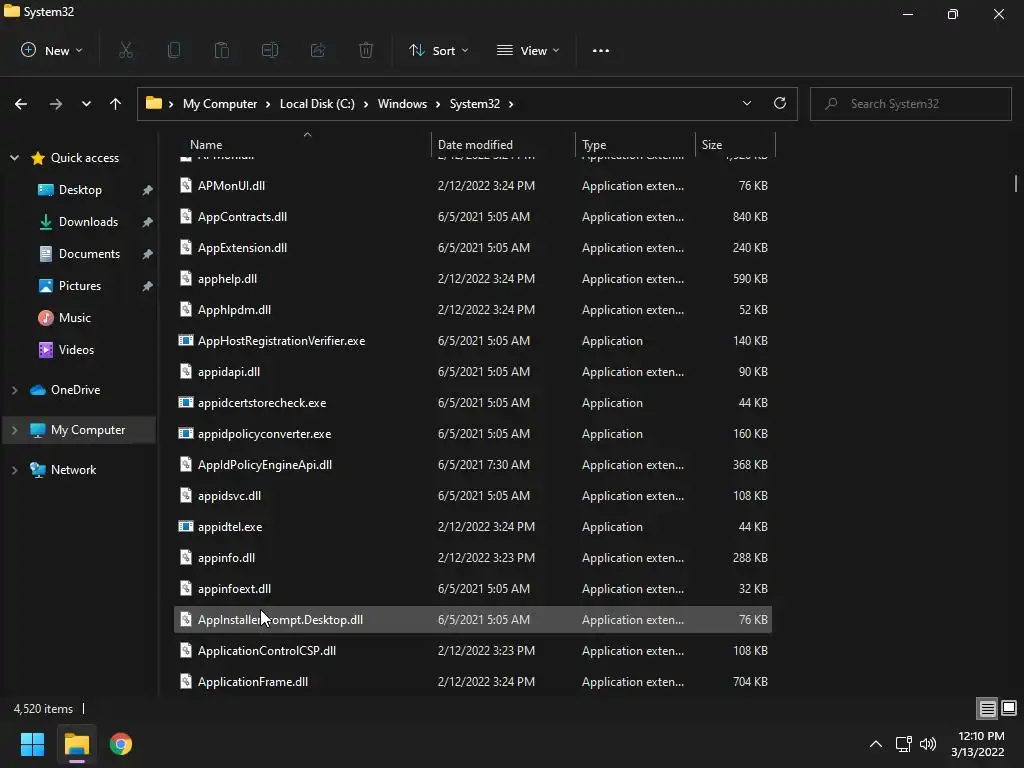Open the New dropdown menu
This screenshot has width=1024, height=768.
(52, 50)
